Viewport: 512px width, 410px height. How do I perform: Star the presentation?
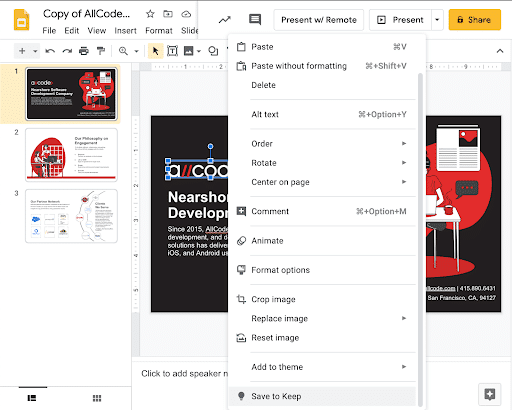[x=150, y=14]
